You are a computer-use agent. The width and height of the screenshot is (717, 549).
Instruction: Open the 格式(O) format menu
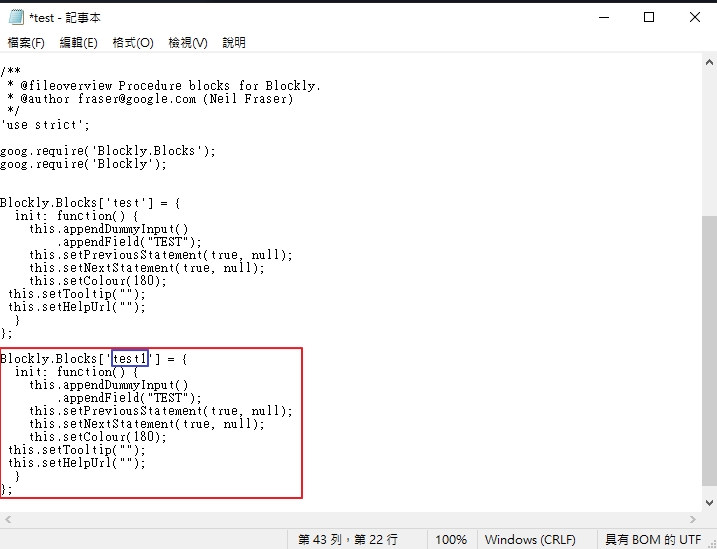click(x=133, y=43)
